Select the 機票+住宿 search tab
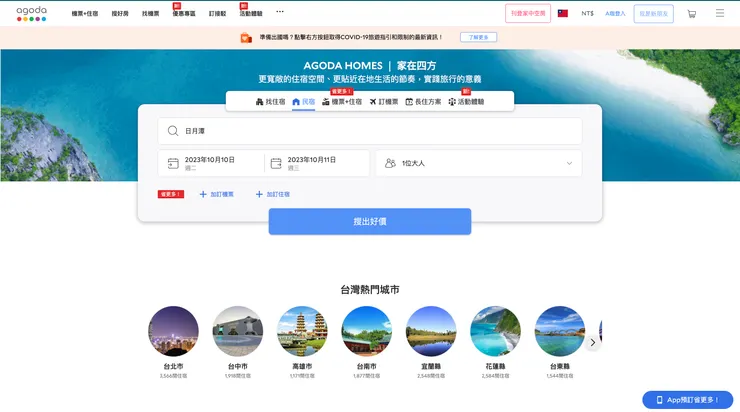 click(342, 101)
